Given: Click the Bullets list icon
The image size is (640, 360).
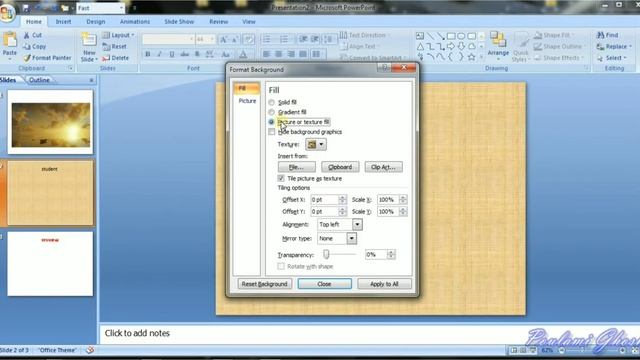Looking at the screenshot, I should [x=267, y=39].
